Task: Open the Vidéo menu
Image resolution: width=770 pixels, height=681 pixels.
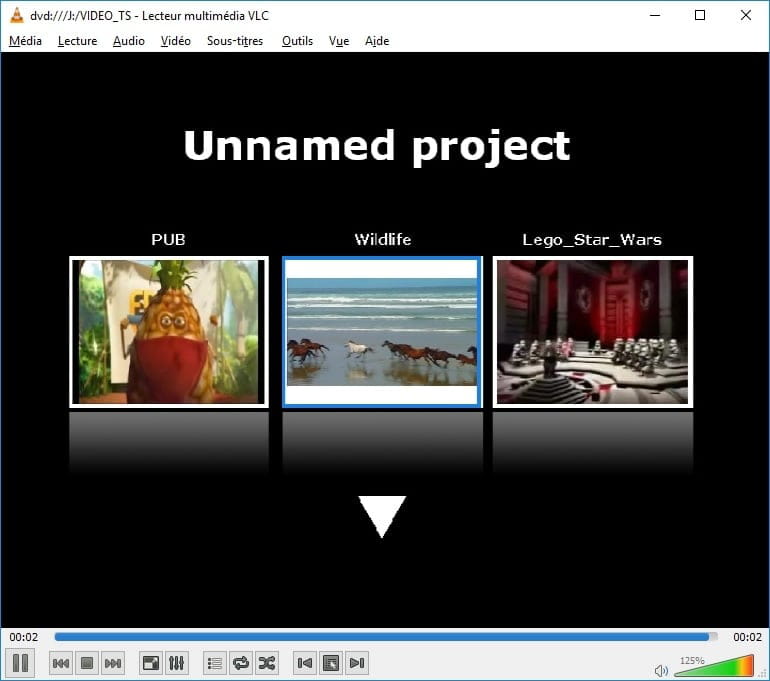Action: pos(175,41)
